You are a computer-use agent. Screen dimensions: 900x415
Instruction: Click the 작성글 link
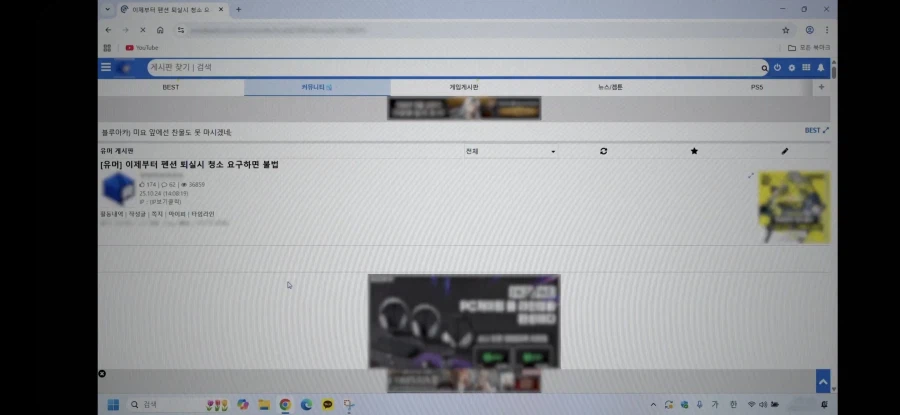[x=138, y=214]
